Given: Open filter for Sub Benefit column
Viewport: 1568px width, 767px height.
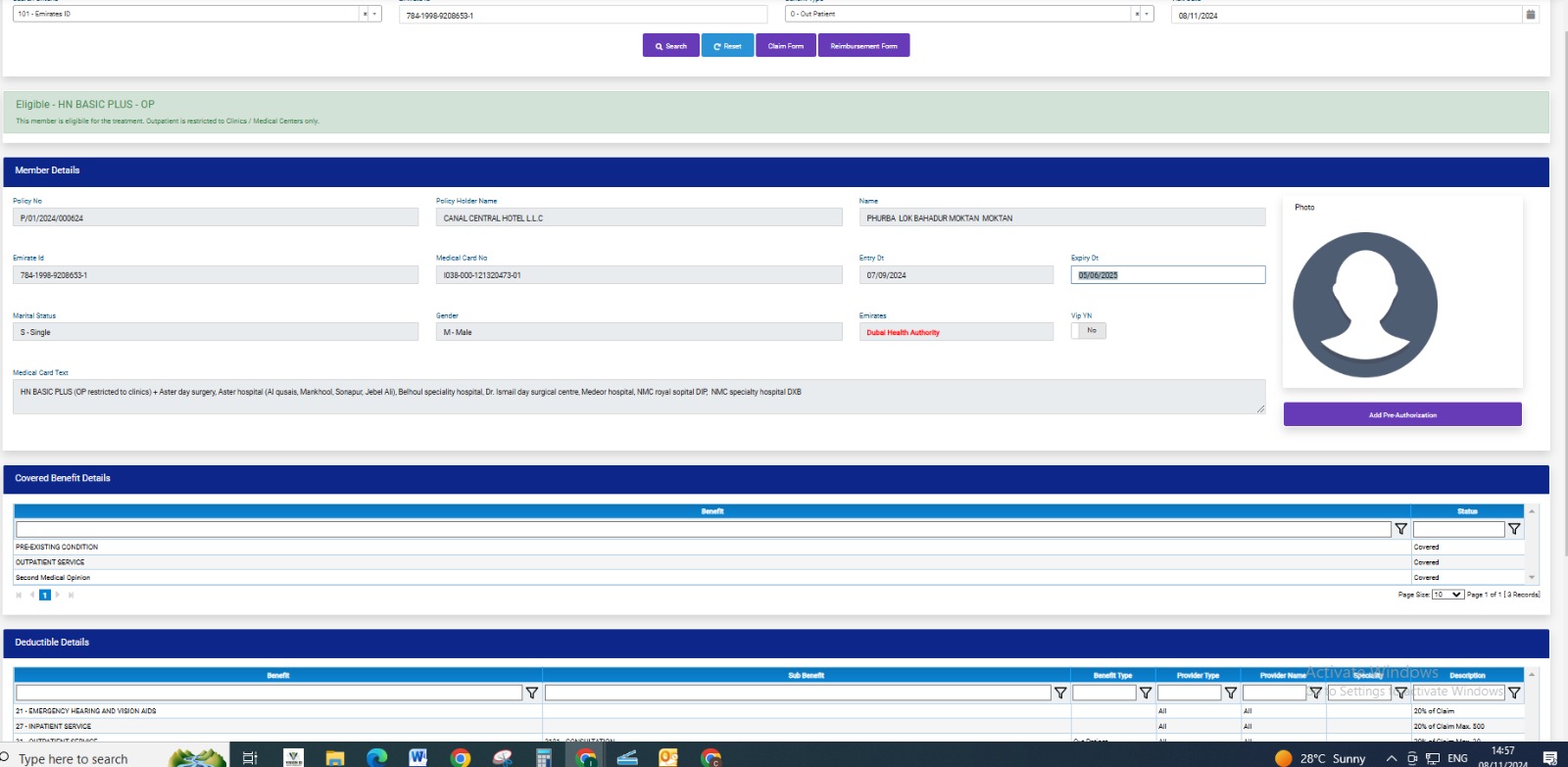Looking at the screenshot, I should click(1059, 693).
